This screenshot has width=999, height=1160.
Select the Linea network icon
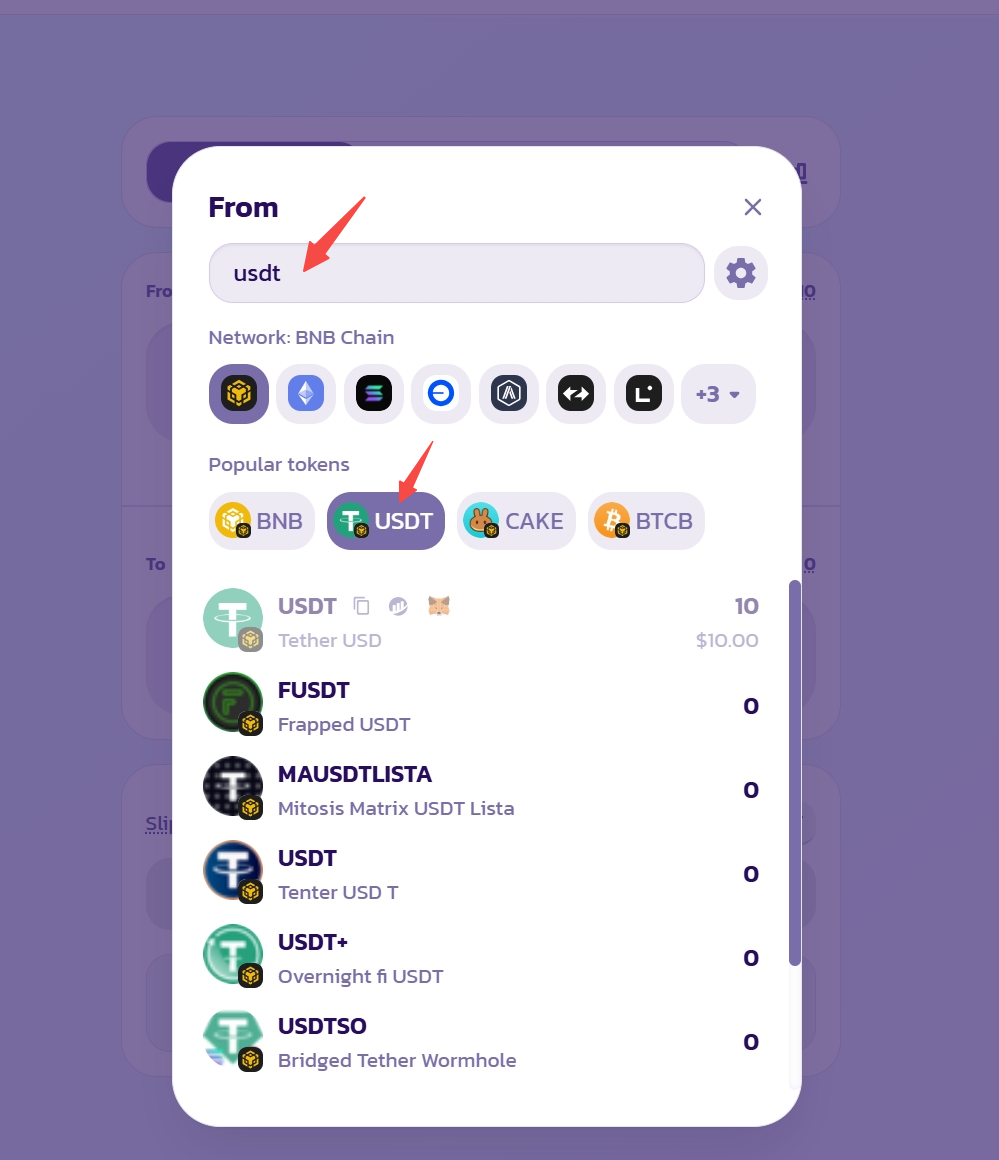[644, 394]
